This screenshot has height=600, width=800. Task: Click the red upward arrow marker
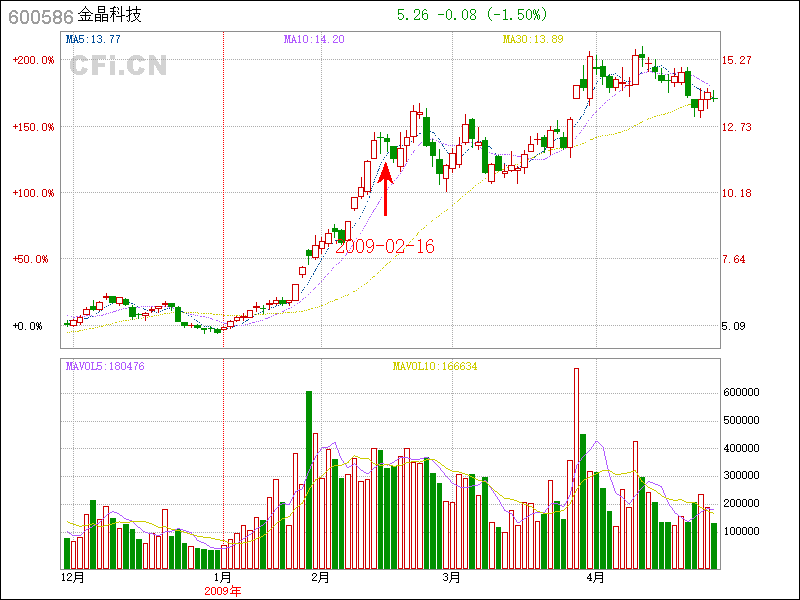click(x=385, y=187)
